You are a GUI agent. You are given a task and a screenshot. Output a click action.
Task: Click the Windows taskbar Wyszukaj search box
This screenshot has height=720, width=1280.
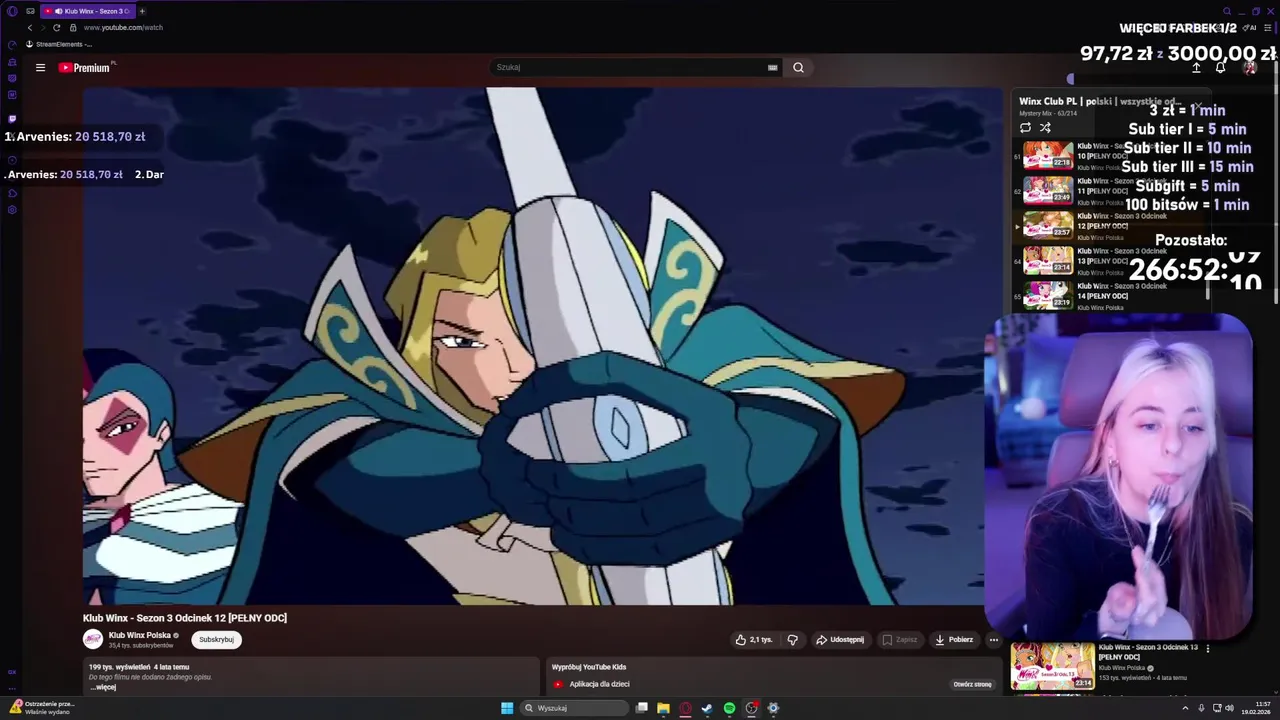575,708
